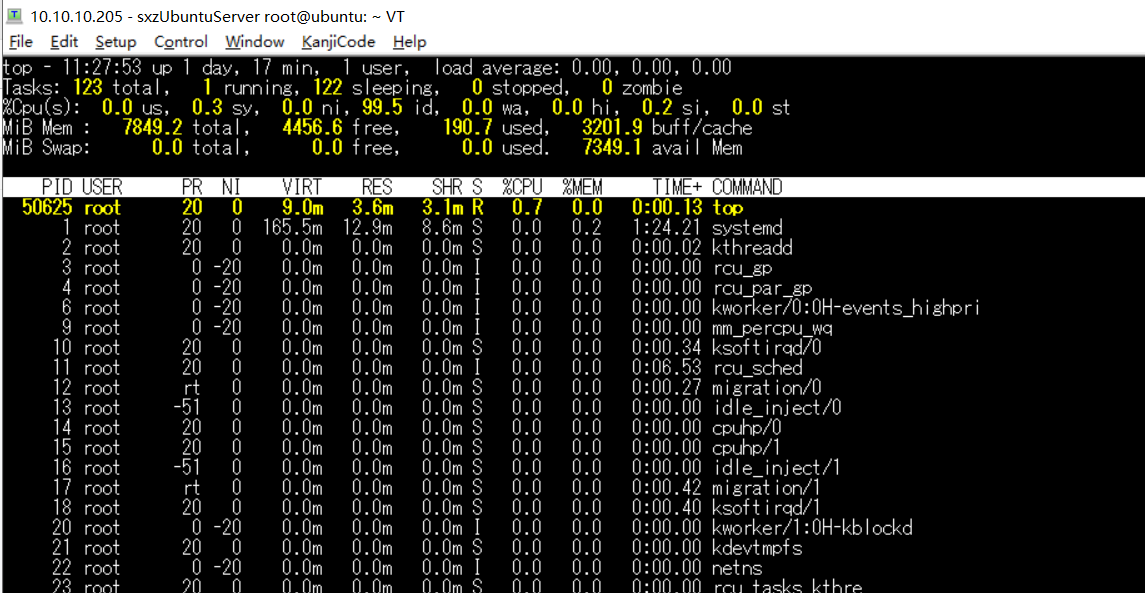Click the %CPU column header
This screenshot has width=1145, height=593.
(522, 188)
